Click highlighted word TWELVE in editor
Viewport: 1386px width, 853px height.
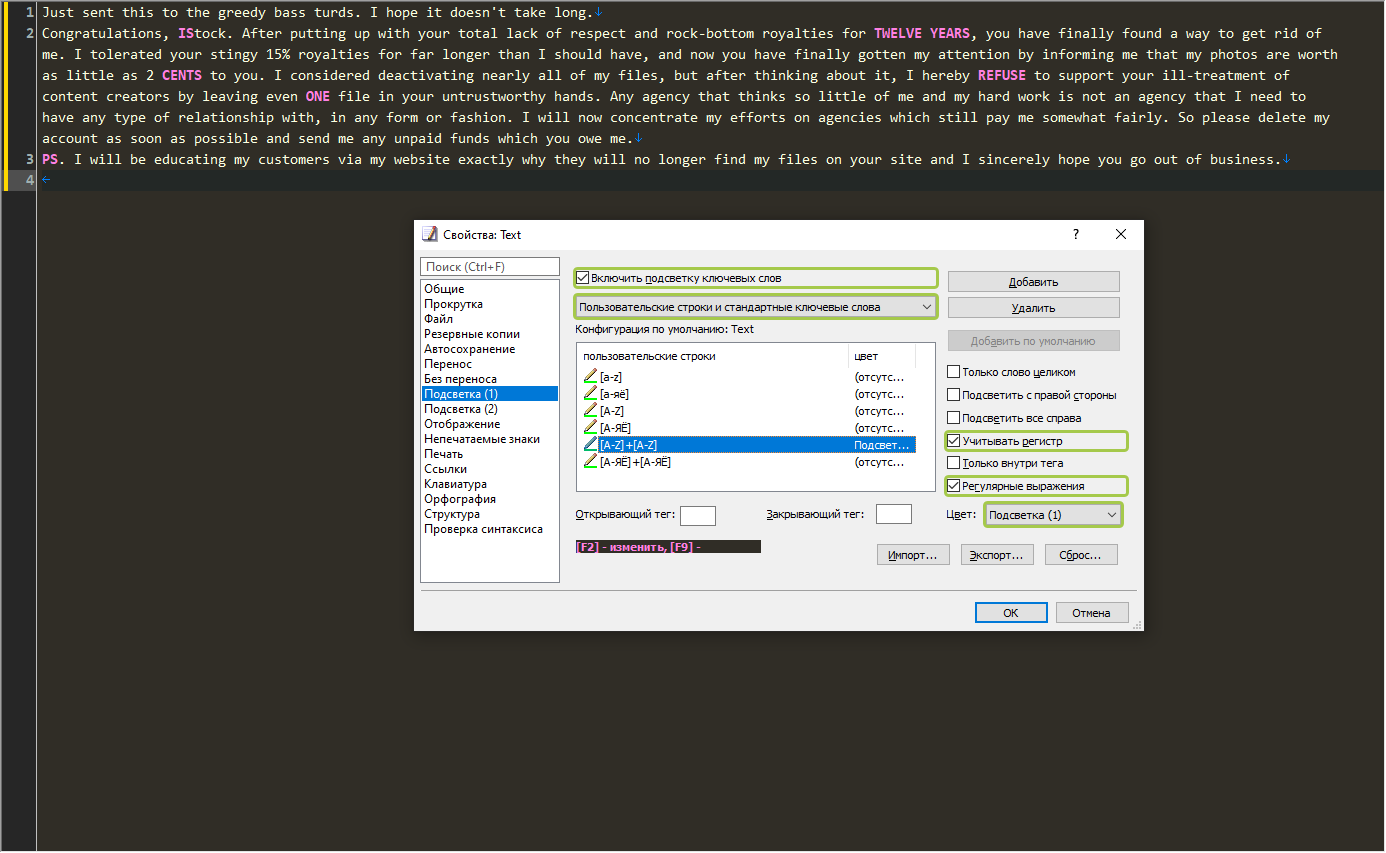point(898,33)
